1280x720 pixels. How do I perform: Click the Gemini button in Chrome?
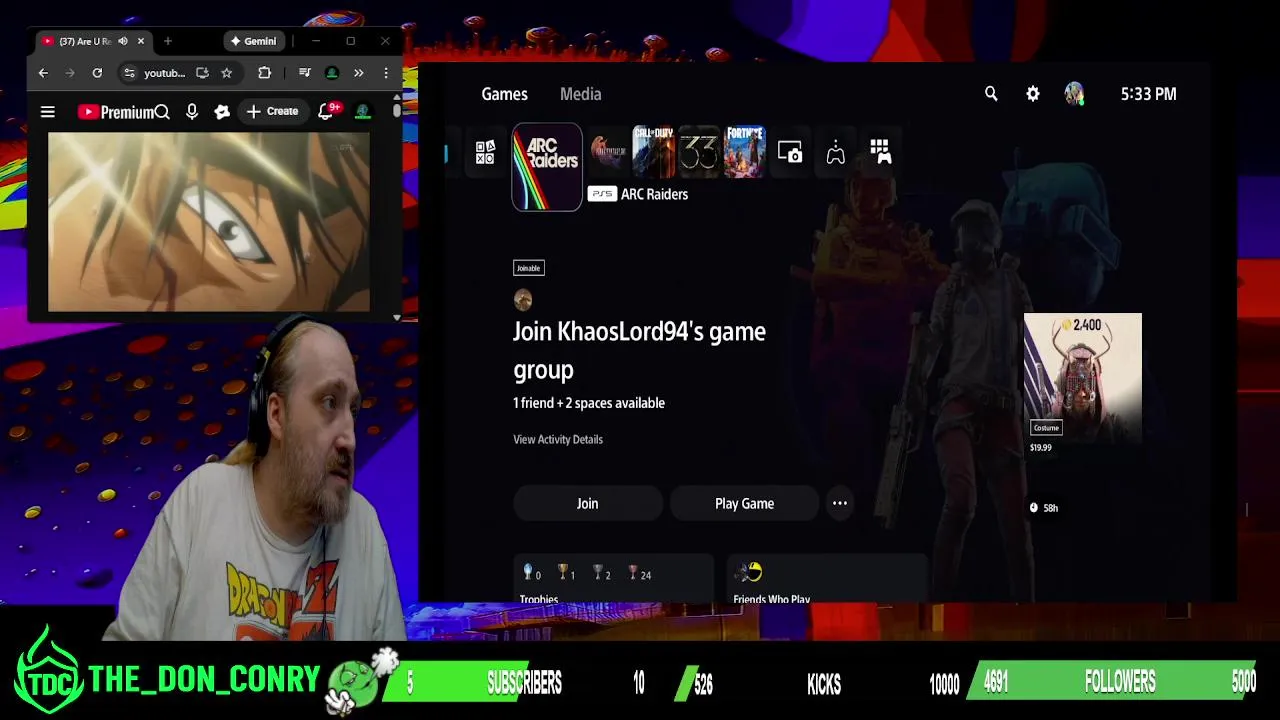(x=253, y=41)
